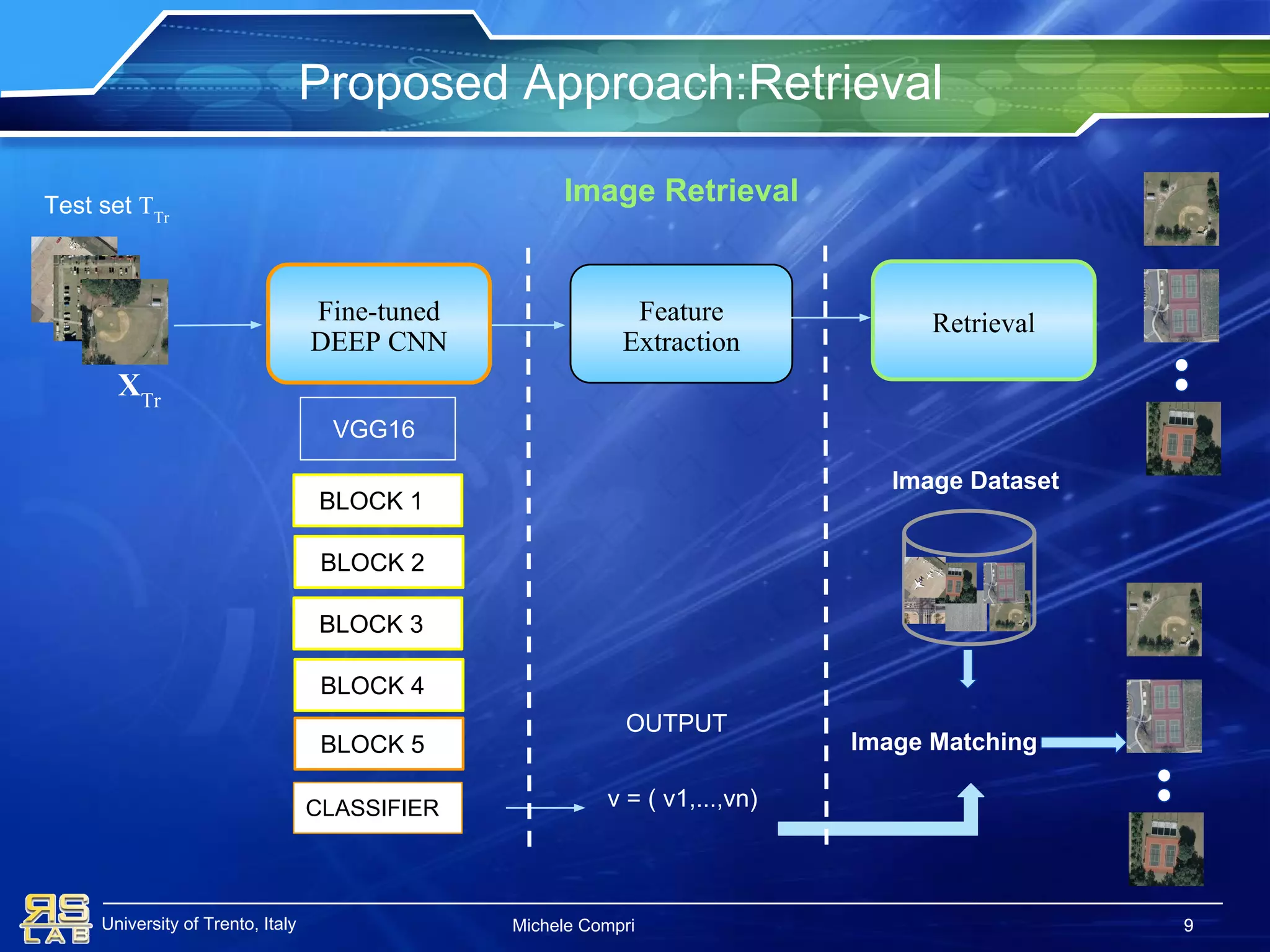Click the down arrow below the dataset cylinder
This screenshot has width=1270, height=952.
tap(967, 669)
